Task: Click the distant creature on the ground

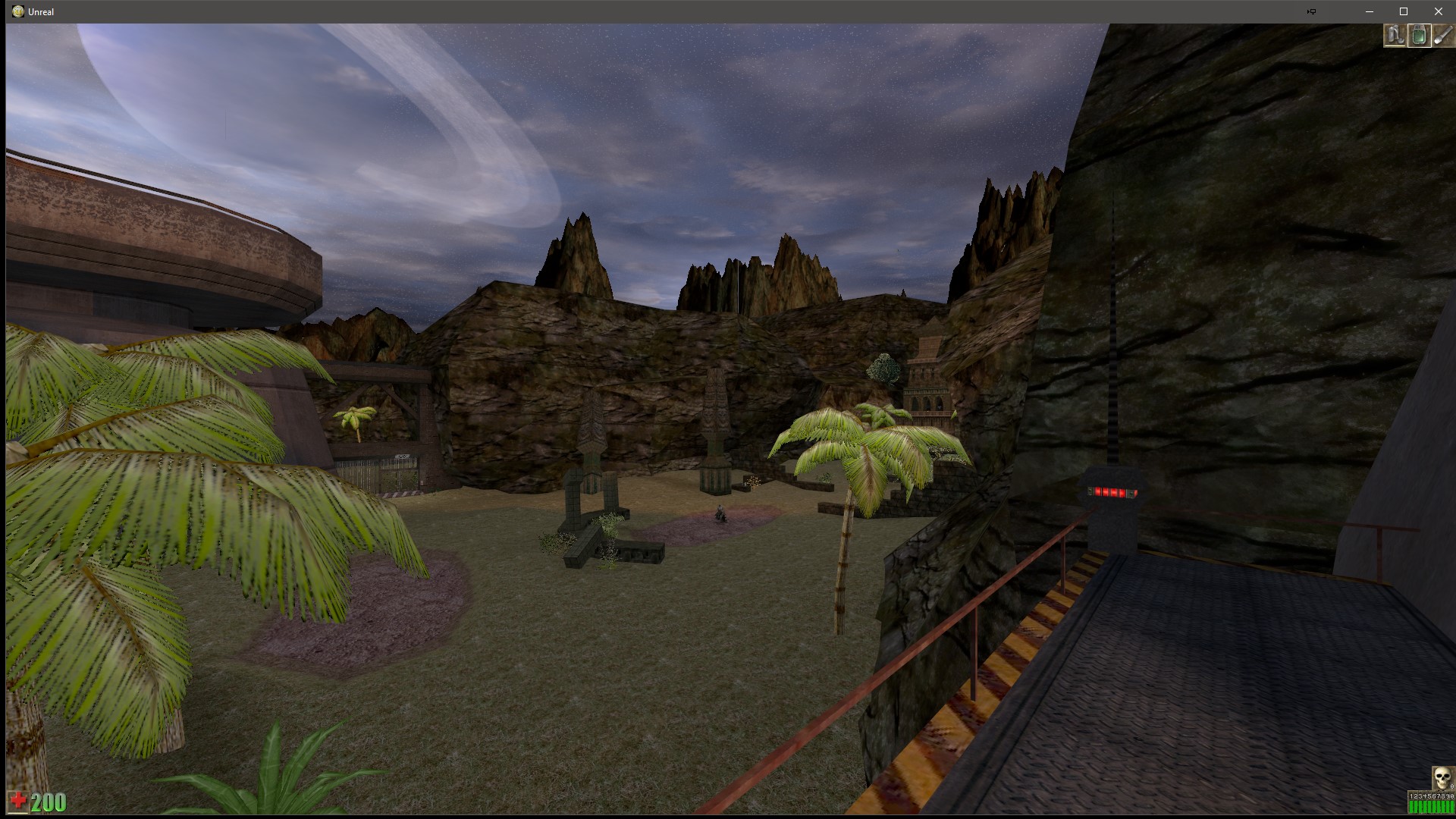Action: [x=721, y=515]
